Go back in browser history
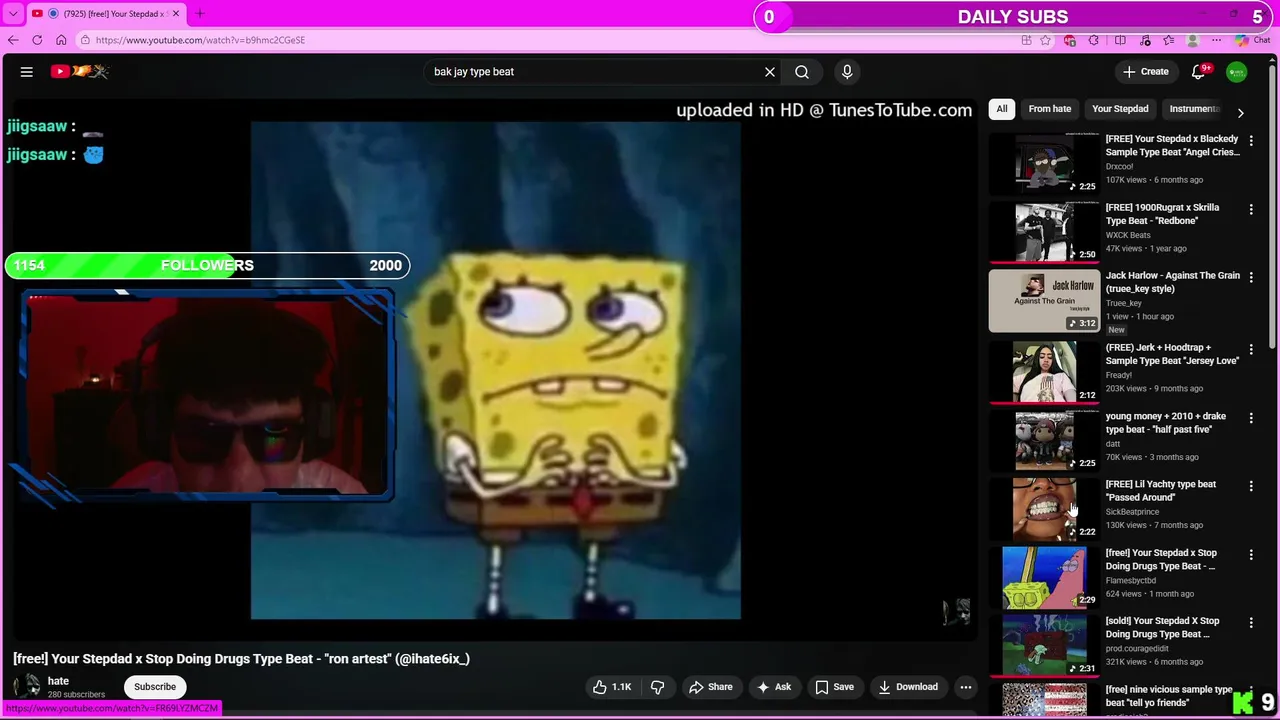 pyautogui.click(x=13, y=40)
